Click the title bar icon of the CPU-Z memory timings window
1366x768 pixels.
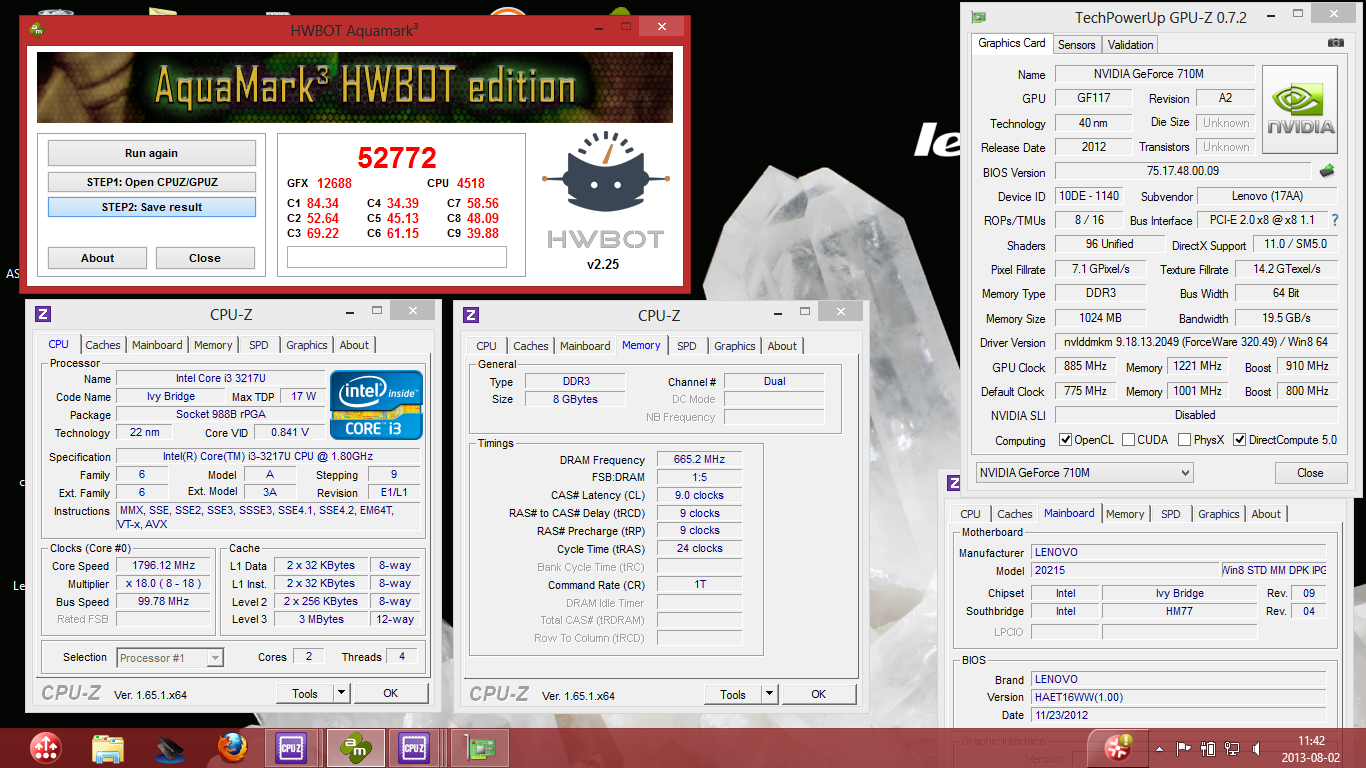(471, 315)
